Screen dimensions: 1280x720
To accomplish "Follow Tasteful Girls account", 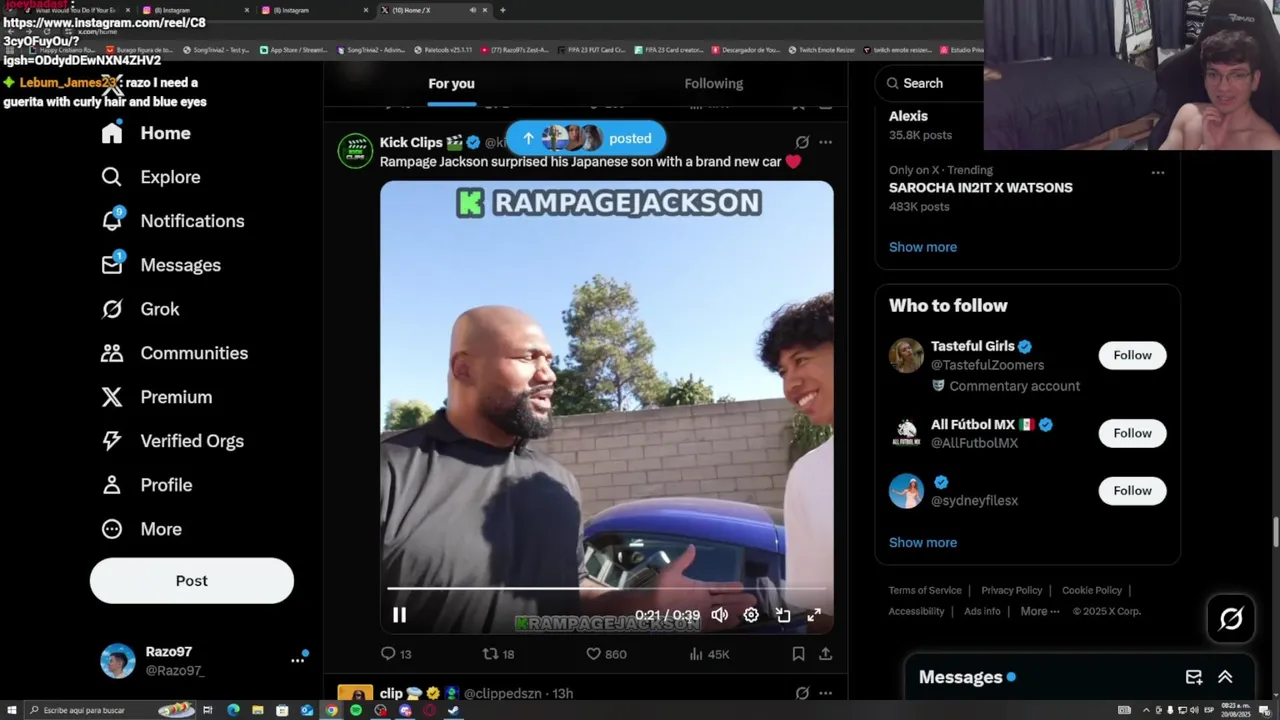I will 1132,355.
